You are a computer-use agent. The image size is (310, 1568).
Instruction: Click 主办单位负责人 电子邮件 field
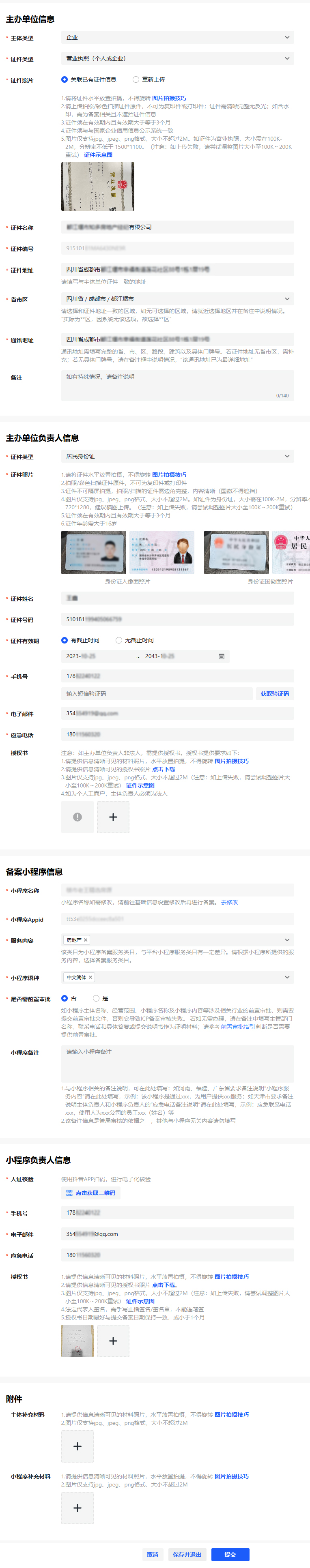pos(177,713)
